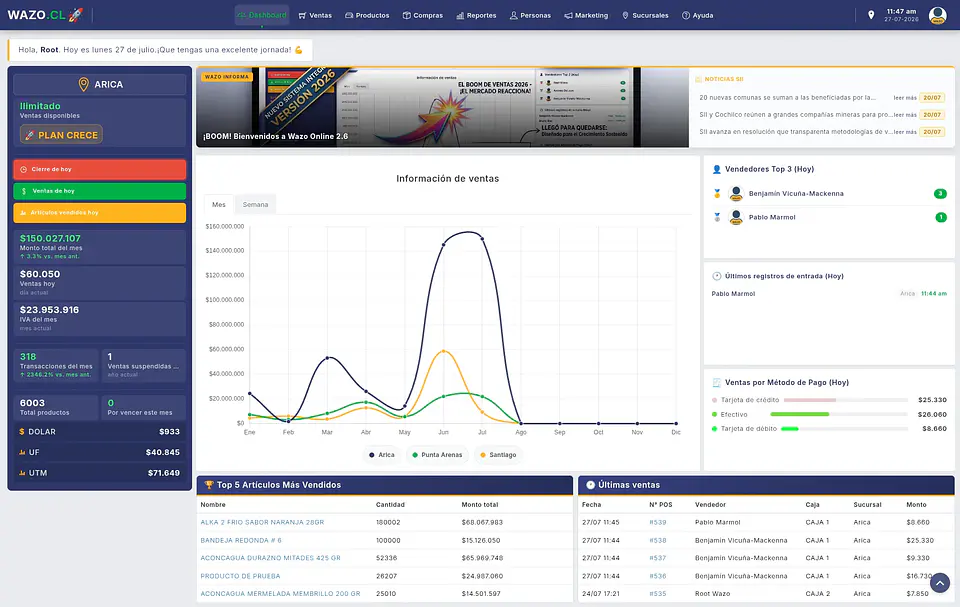Click Benjamín Vicuña-Mackenna's avatar icon
The height and width of the screenshot is (607, 960).
click(x=736, y=194)
